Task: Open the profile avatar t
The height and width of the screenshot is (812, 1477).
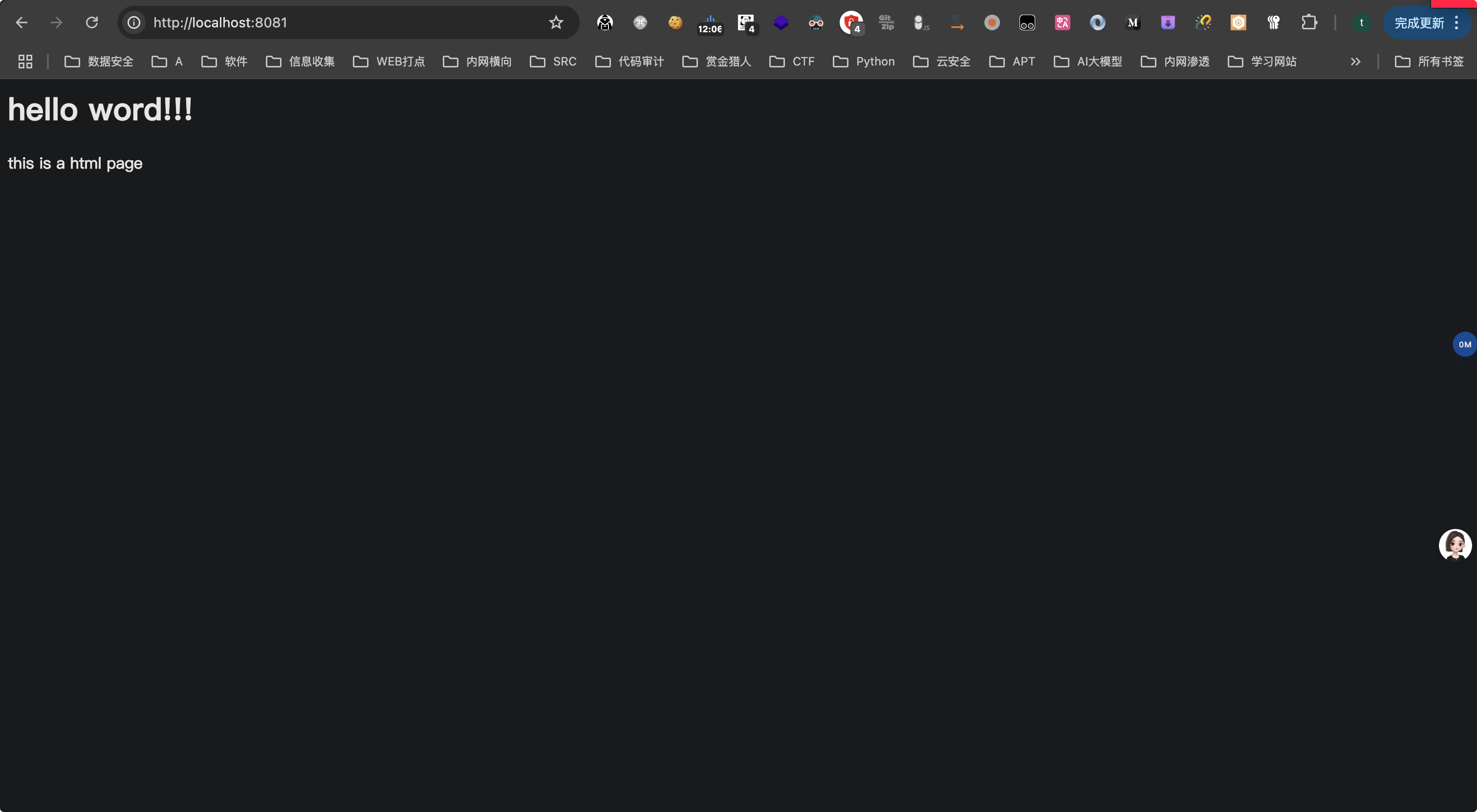Action: tap(1361, 23)
